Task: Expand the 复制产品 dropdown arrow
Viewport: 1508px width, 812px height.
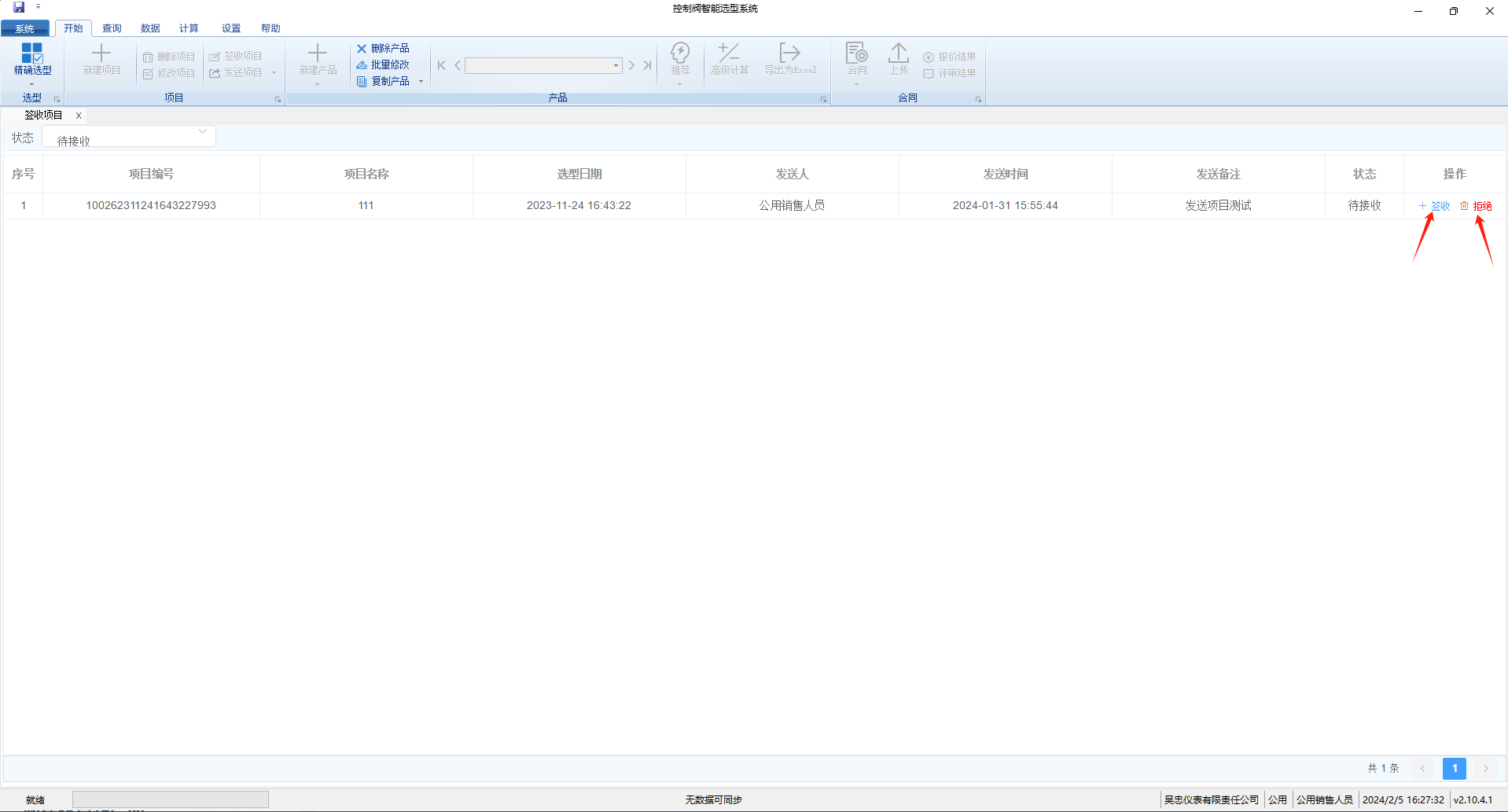Action: (421, 82)
